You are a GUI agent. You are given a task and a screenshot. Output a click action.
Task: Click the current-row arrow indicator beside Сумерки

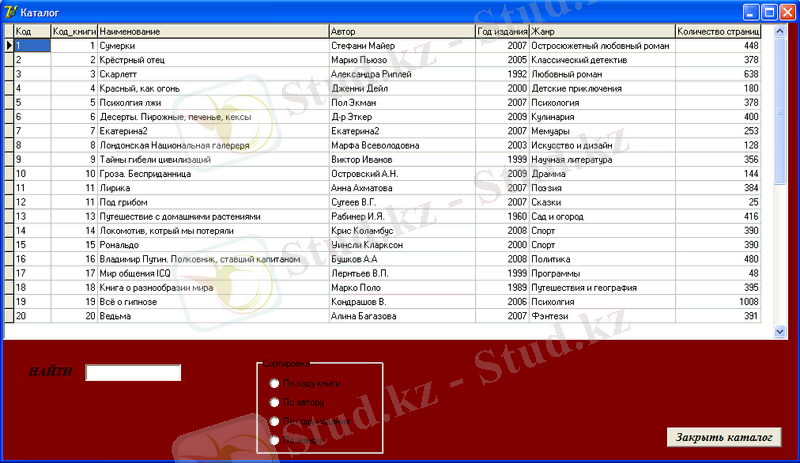tap(9, 45)
